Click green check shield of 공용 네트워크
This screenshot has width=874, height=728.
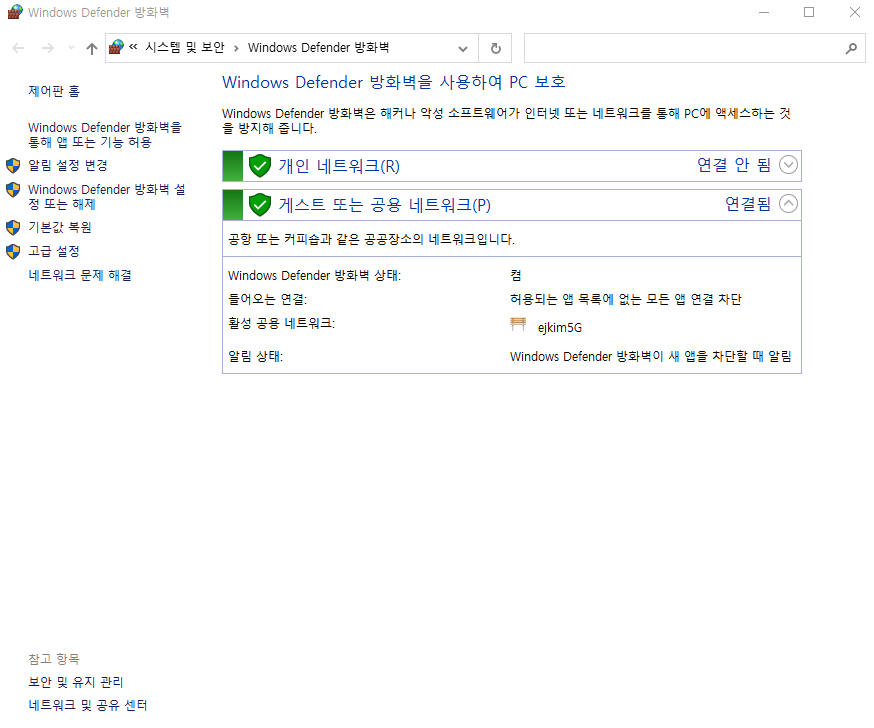[260, 205]
